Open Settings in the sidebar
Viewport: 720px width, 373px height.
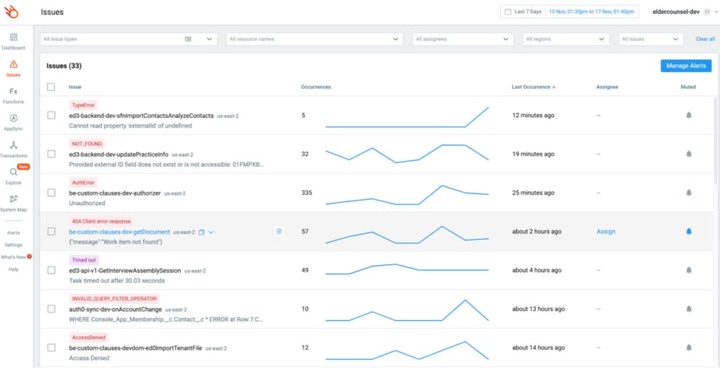13,245
